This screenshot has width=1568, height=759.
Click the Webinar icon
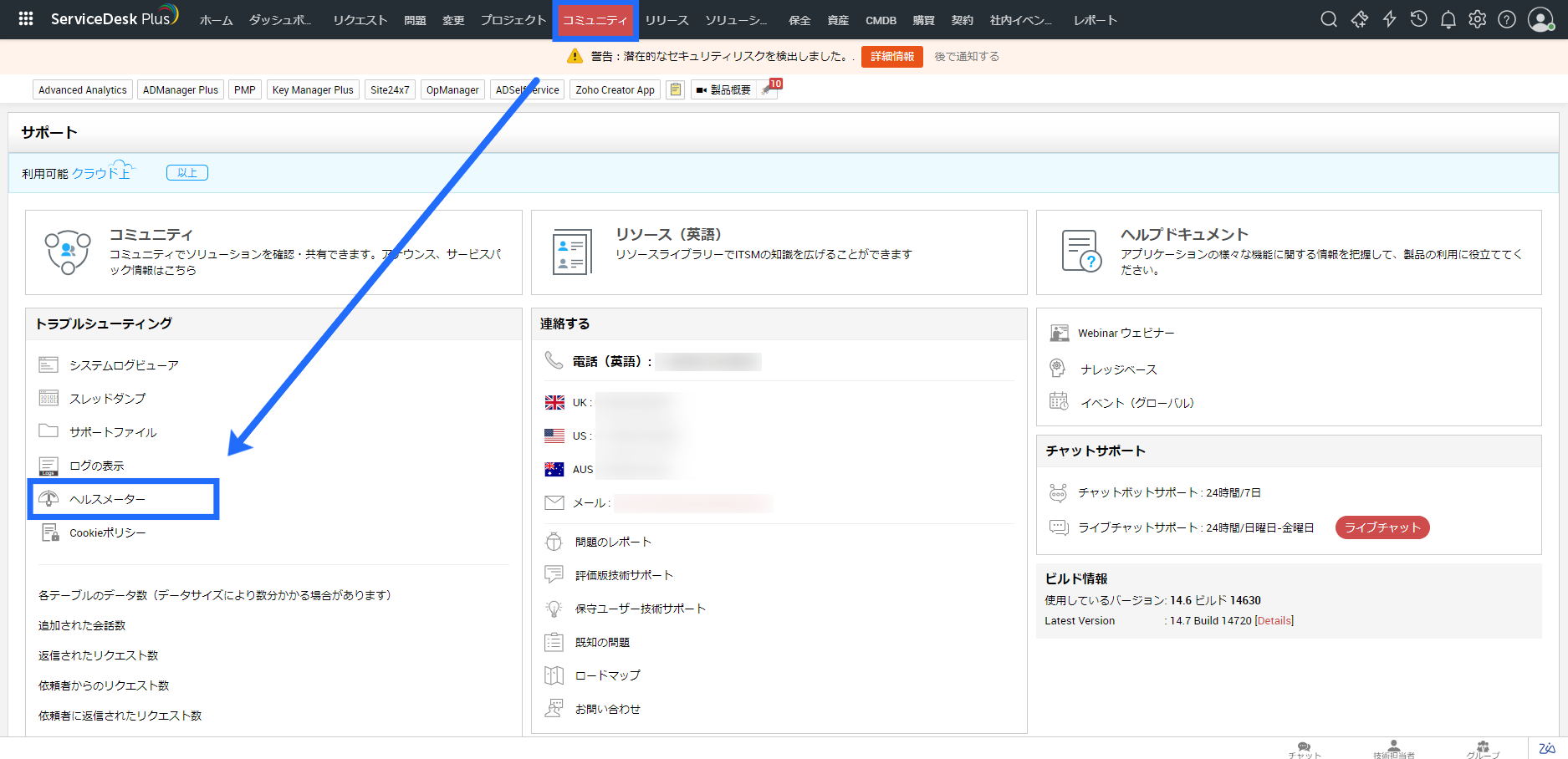(1059, 333)
